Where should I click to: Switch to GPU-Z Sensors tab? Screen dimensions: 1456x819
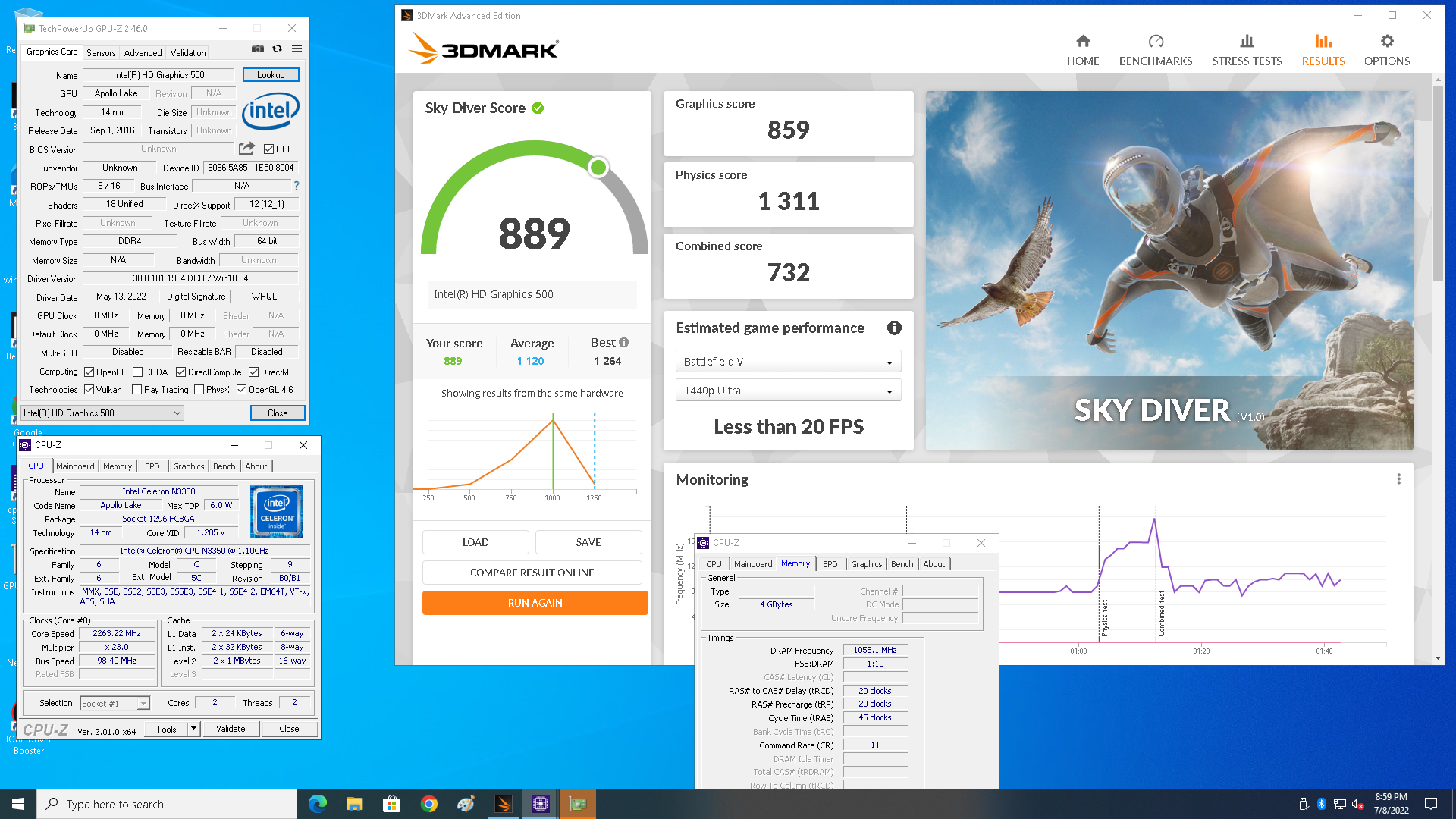[x=101, y=53]
